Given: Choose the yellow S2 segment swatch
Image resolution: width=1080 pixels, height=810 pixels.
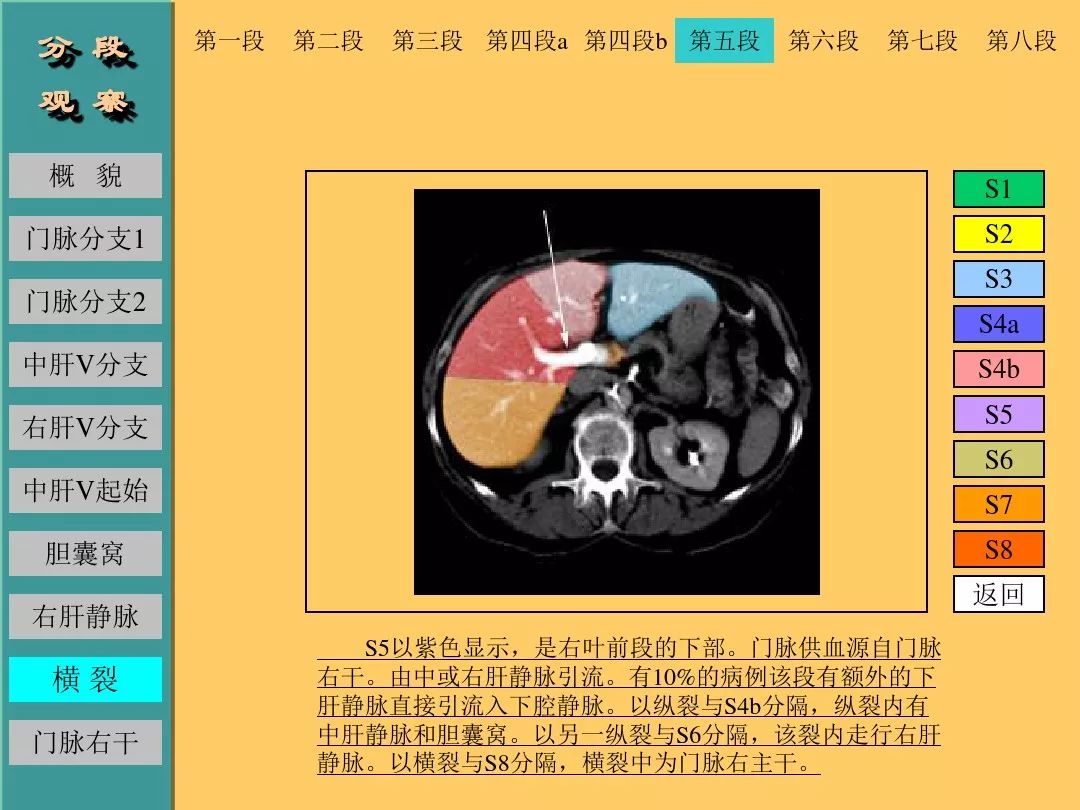Looking at the screenshot, I should [998, 234].
